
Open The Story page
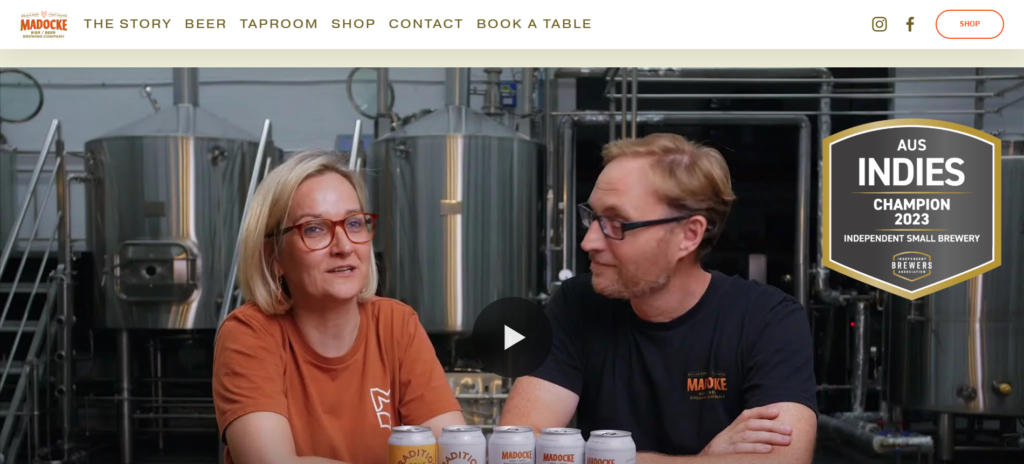pos(127,24)
